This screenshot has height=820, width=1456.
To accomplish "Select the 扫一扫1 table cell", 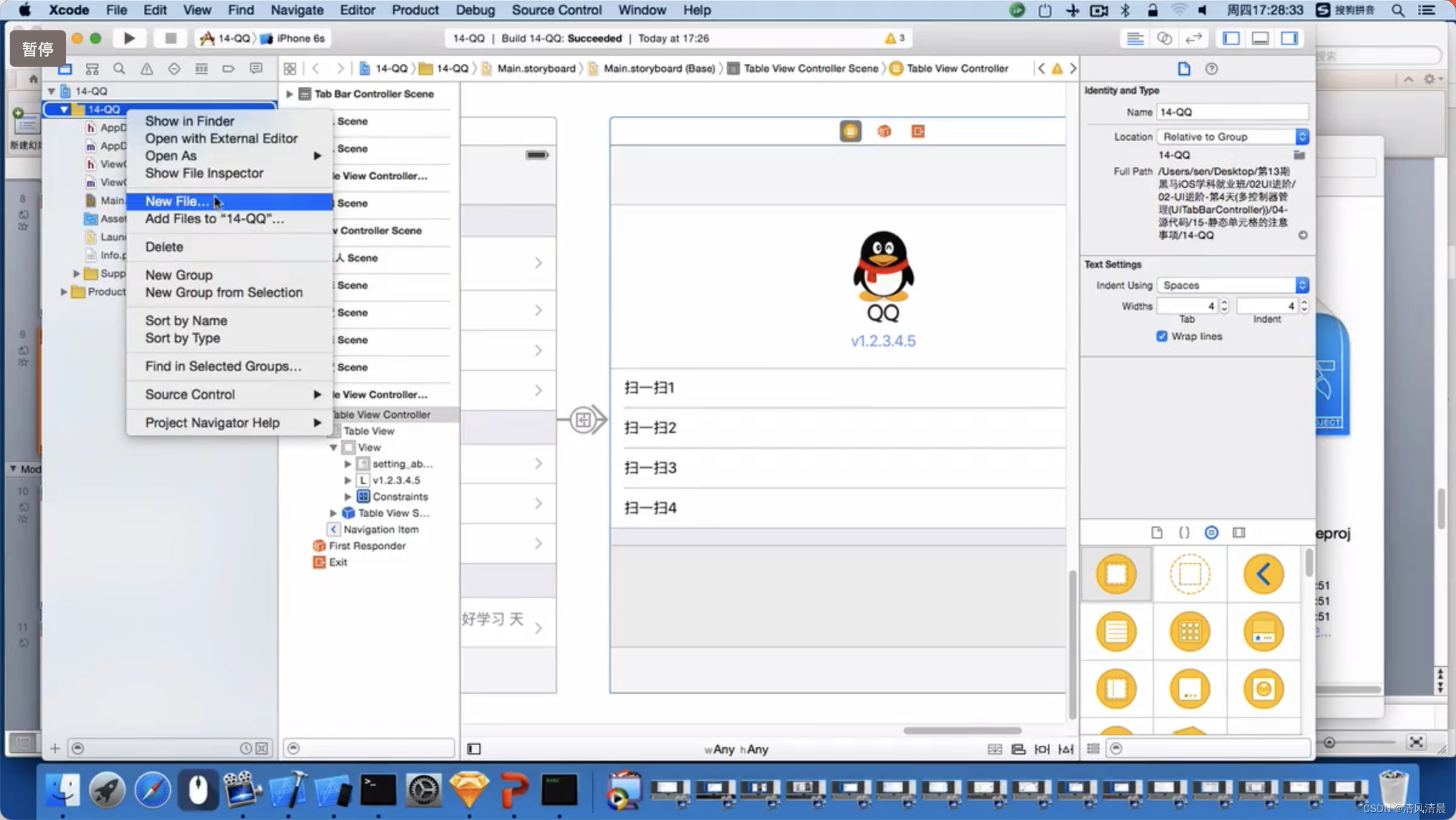I will 837,388.
